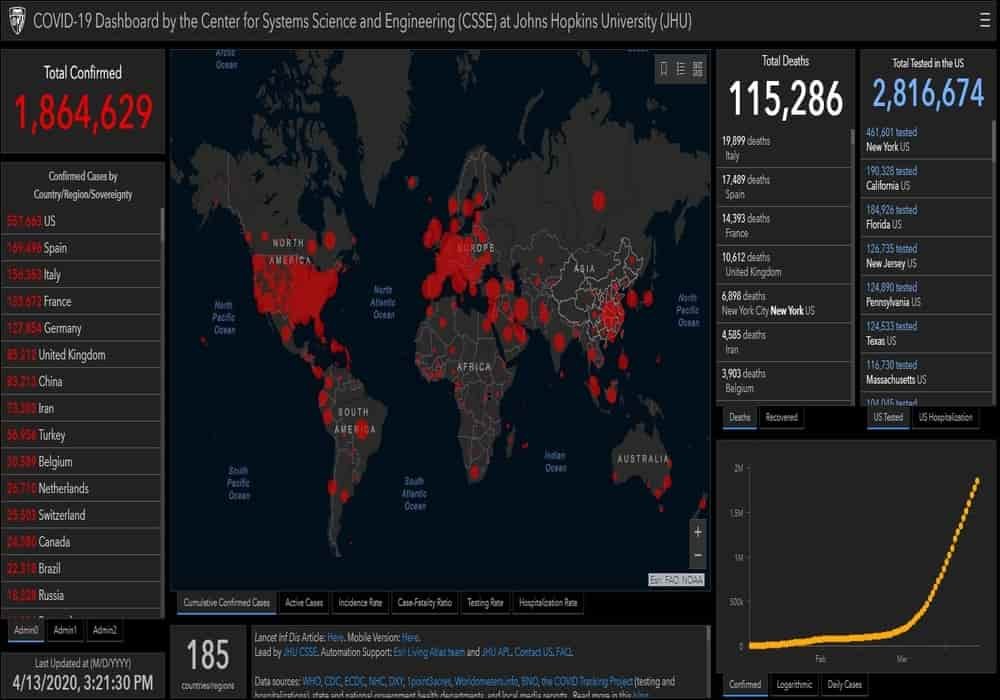This screenshot has height=700, width=1000.
Task: Open the WHO data source link
Action: 312,682
